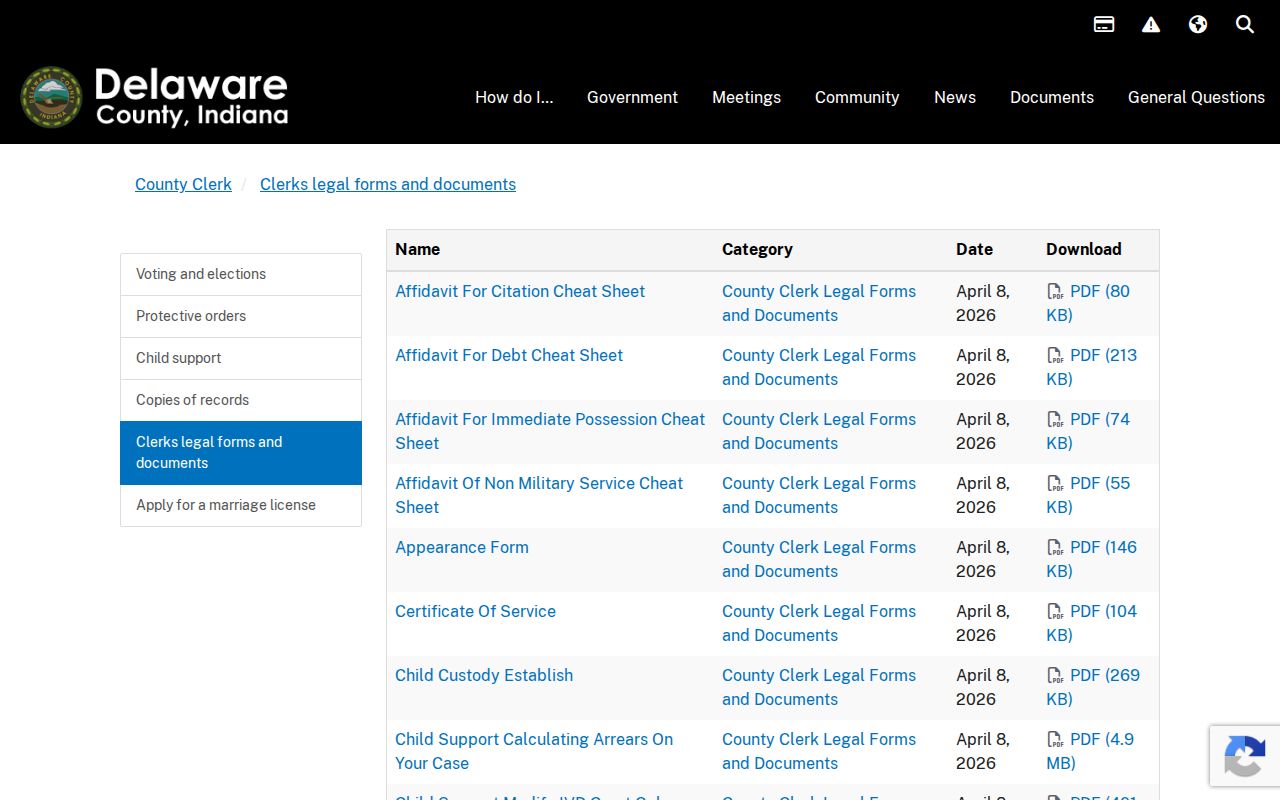Open the Meetings menu

pos(746,97)
